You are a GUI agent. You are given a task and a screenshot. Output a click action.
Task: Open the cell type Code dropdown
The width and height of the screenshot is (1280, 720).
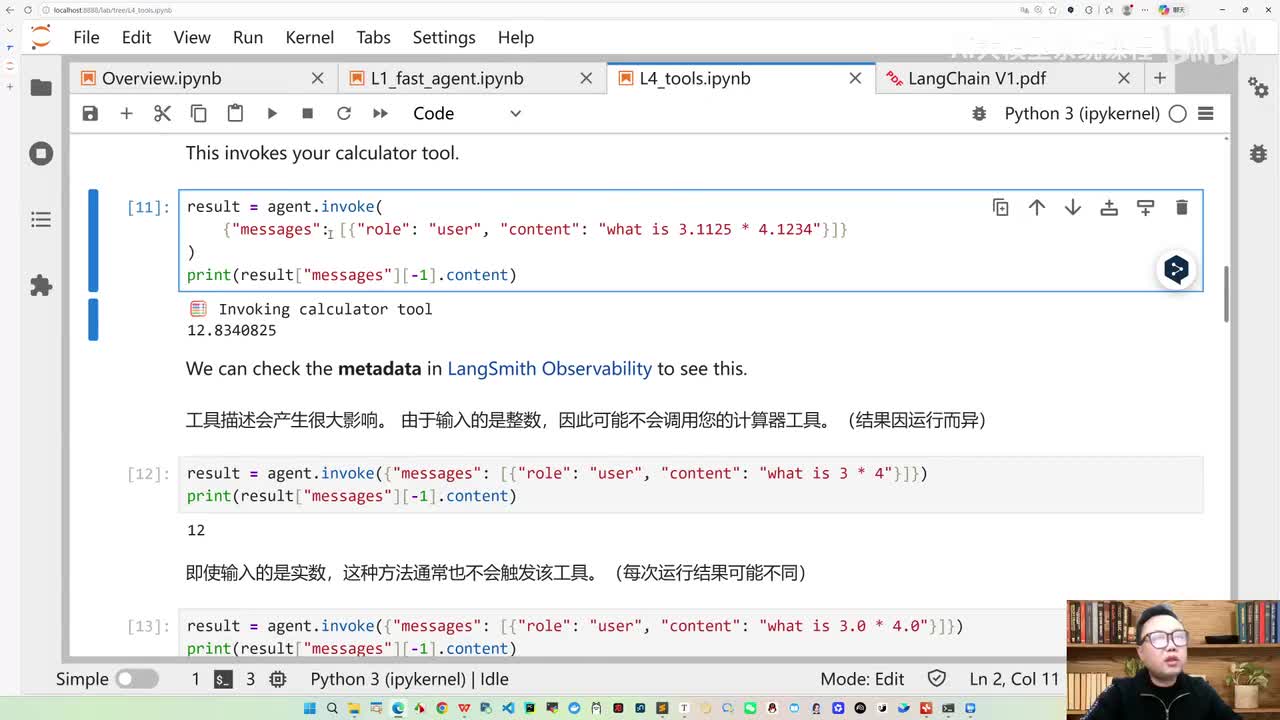pyautogui.click(x=467, y=113)
